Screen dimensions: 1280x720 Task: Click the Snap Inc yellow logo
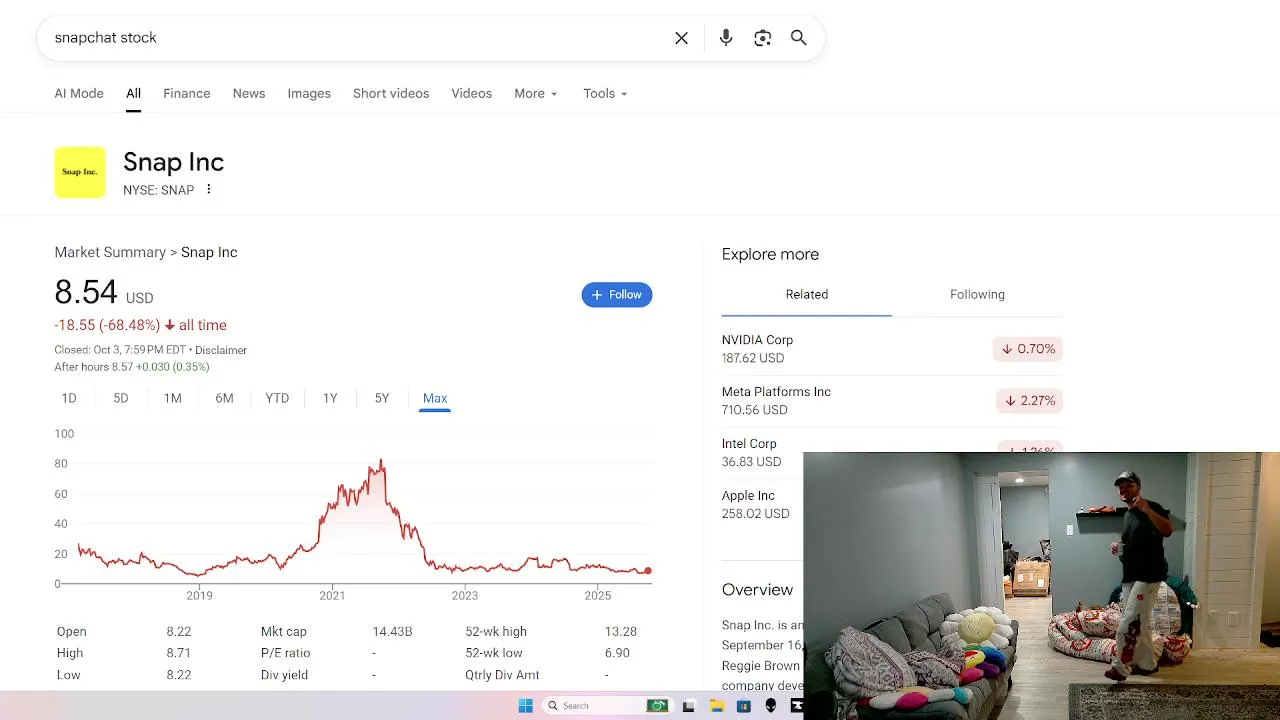tap(80, 172)
